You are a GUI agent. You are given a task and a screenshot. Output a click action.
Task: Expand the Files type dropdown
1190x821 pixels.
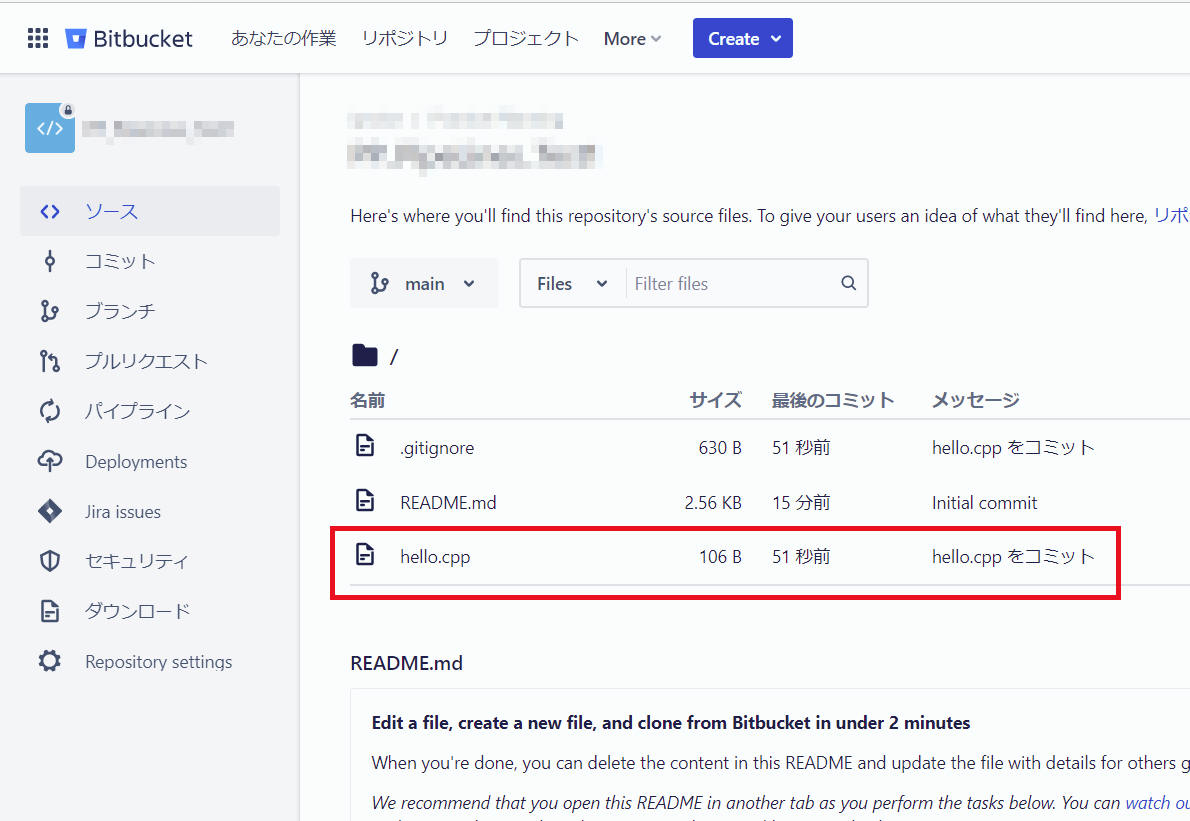572,284
